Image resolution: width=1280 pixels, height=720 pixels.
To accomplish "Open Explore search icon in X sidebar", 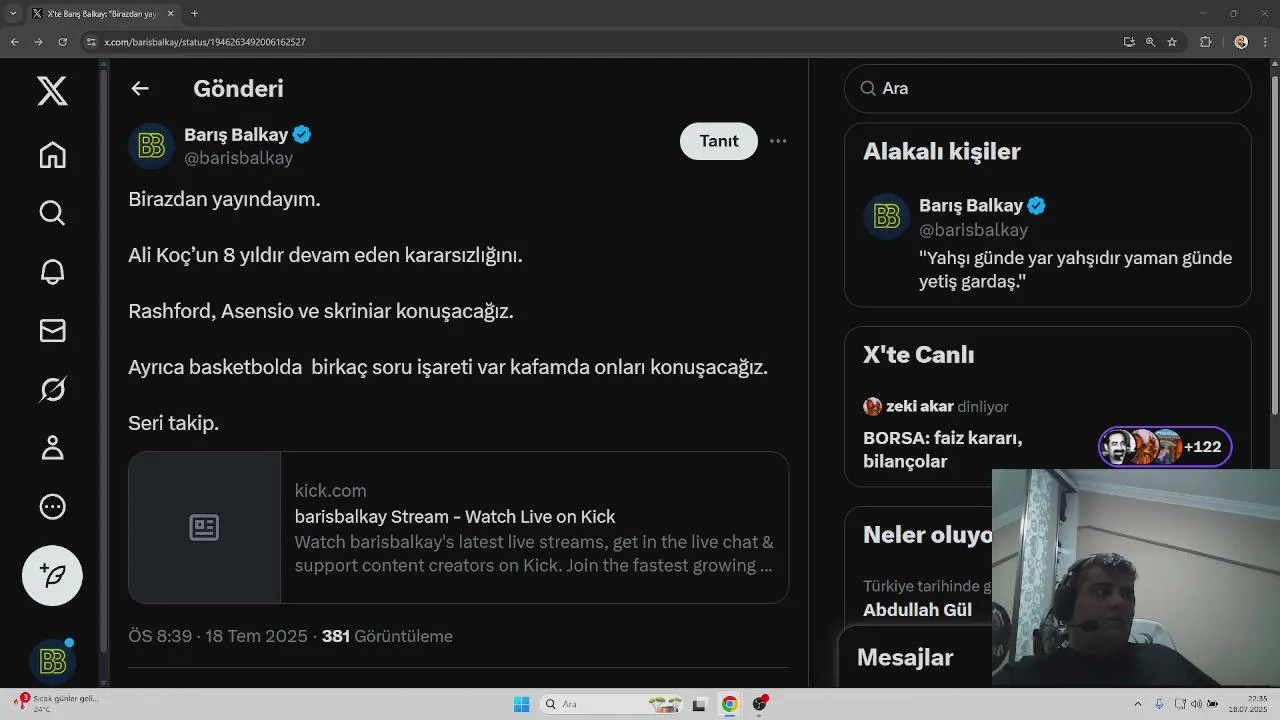I will point(52,213).
